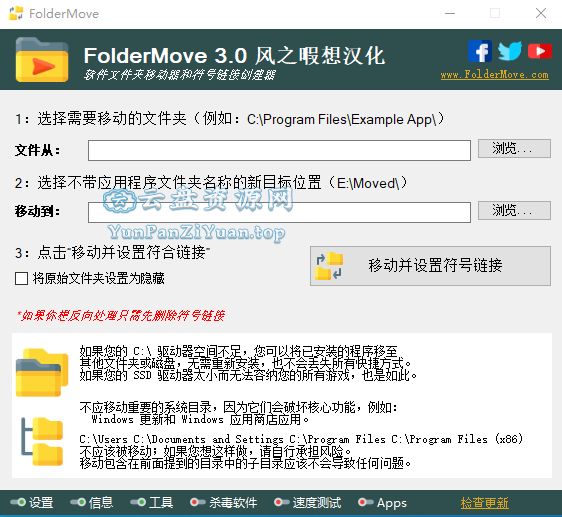Open www.FolderMove.com link
Image resolution: width=562 pixels, height=517 pixels.
coord(495,75)
